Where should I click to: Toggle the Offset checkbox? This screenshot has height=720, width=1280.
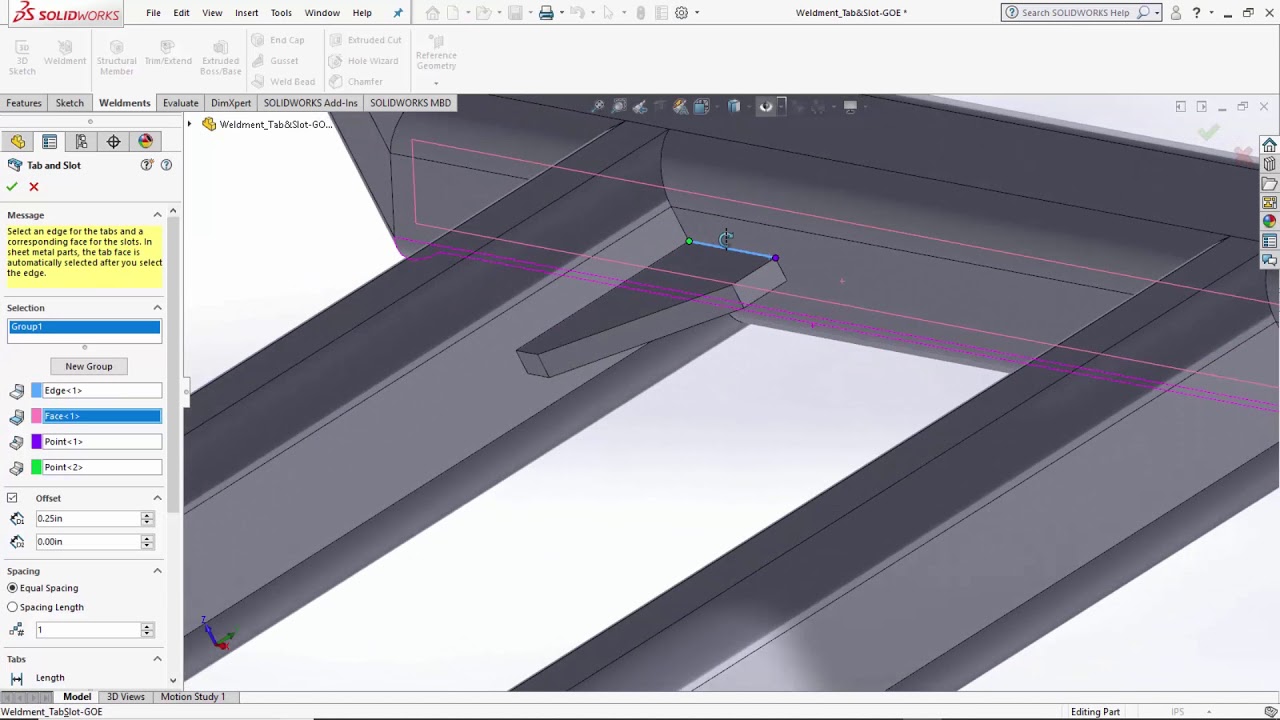(x=12, y=498)
